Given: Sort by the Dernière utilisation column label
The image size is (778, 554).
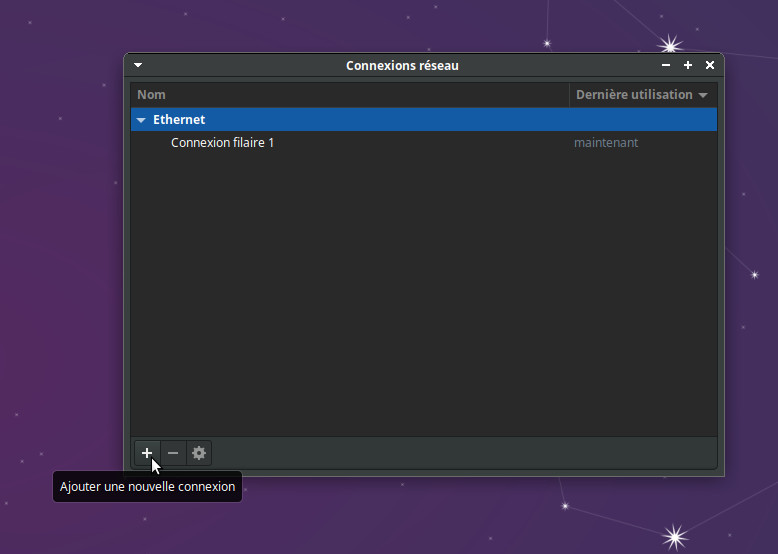Looking at the screenshot, I should [x=634, y=95].
